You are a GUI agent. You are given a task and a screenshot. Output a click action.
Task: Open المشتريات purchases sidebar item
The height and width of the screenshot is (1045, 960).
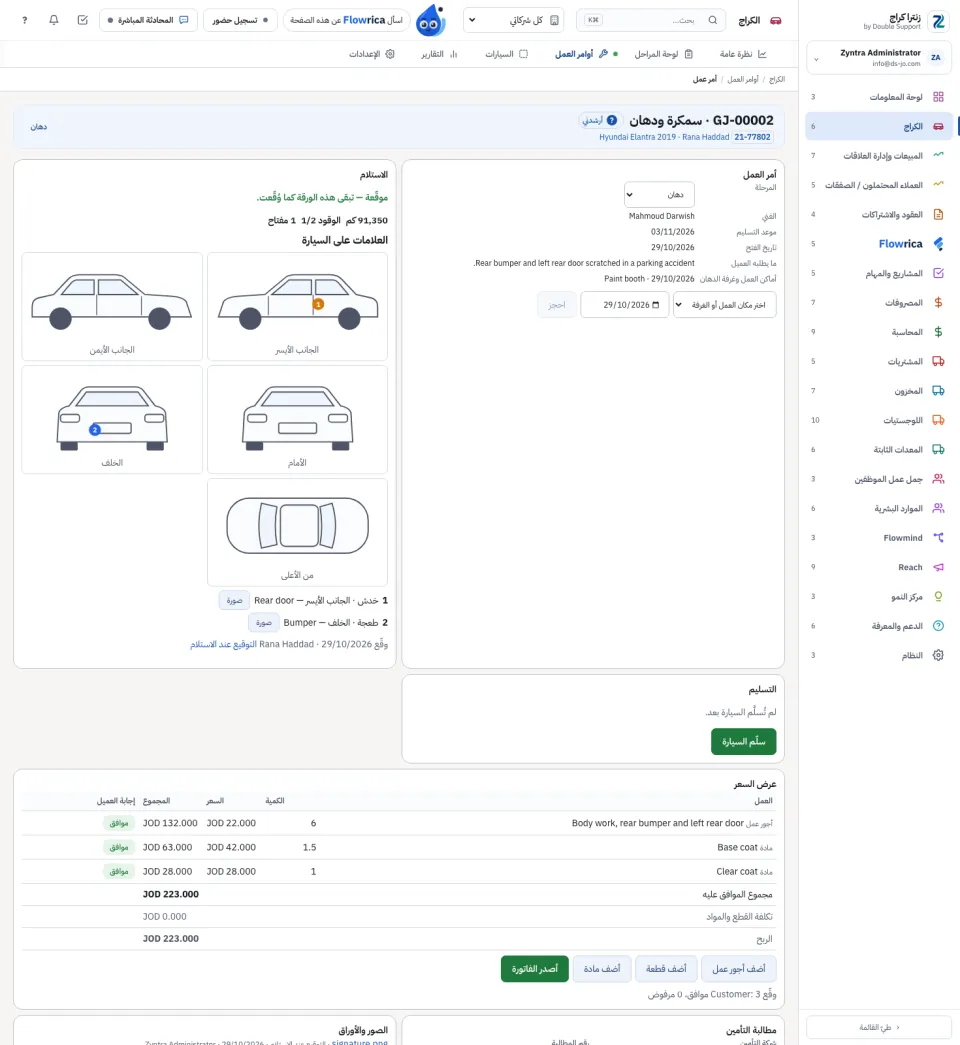(x=879, y=361)
